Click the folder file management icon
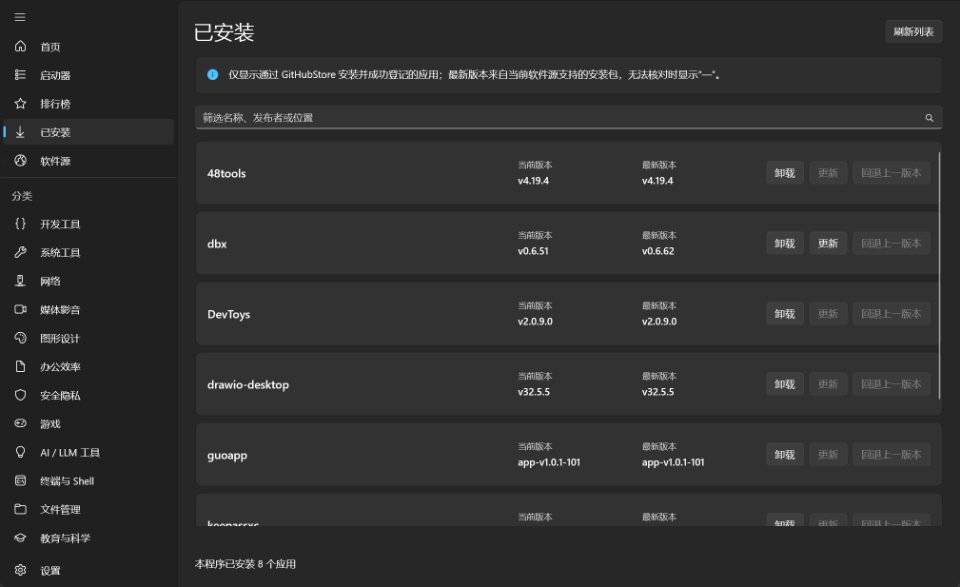This screenshot has width=960, height=587. tap(20, 509)
